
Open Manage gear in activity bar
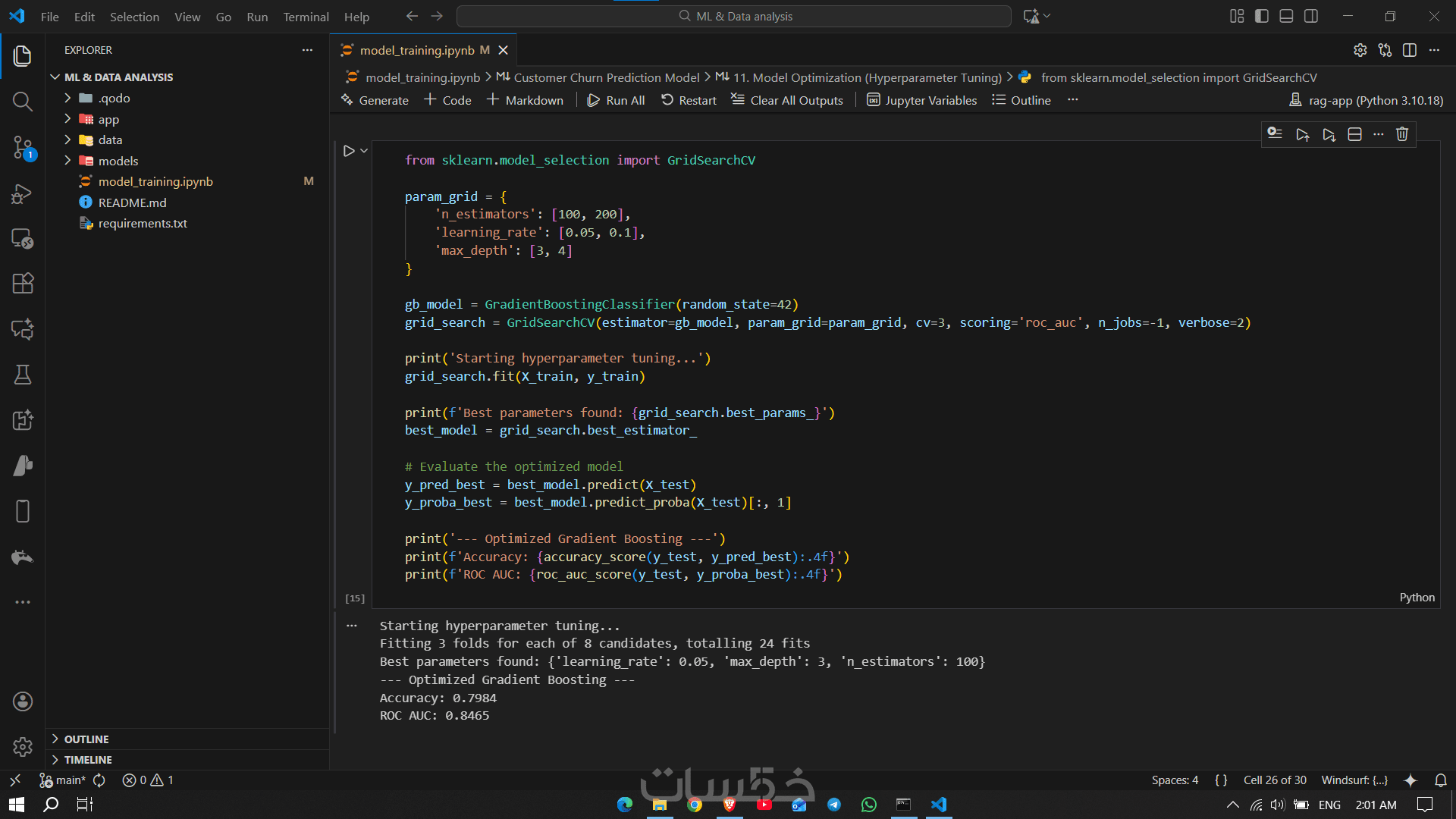coord(23,747)
